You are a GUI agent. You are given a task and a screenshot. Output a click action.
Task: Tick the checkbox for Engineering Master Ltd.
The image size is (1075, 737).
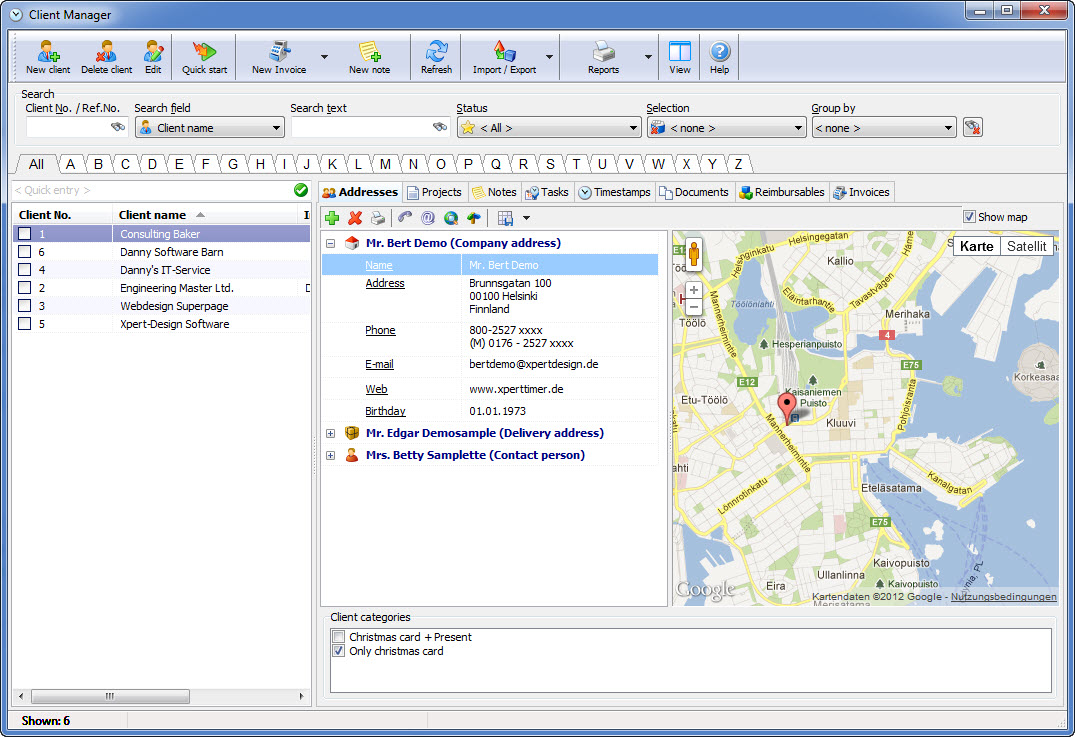coord(25,288)
